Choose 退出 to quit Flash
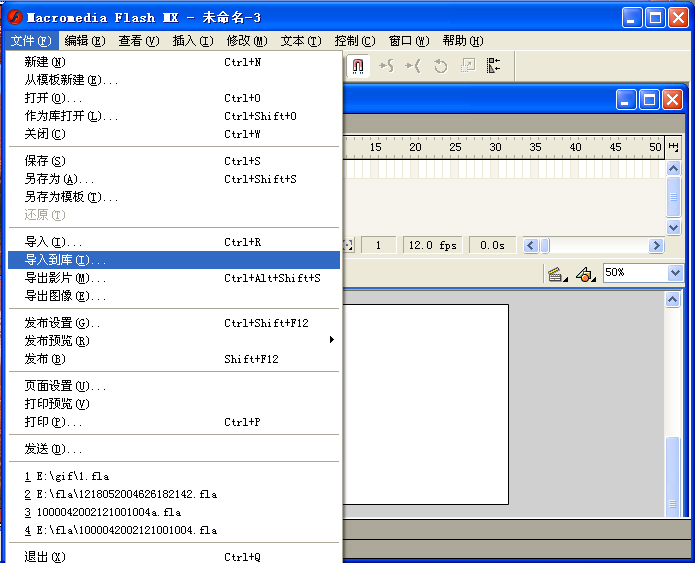The image size is (695, 563). [174, 557]
